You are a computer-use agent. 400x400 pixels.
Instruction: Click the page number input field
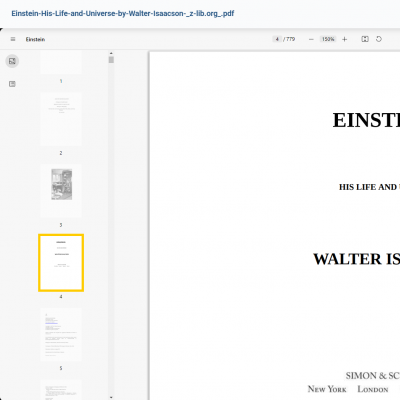tap(277, 39)
